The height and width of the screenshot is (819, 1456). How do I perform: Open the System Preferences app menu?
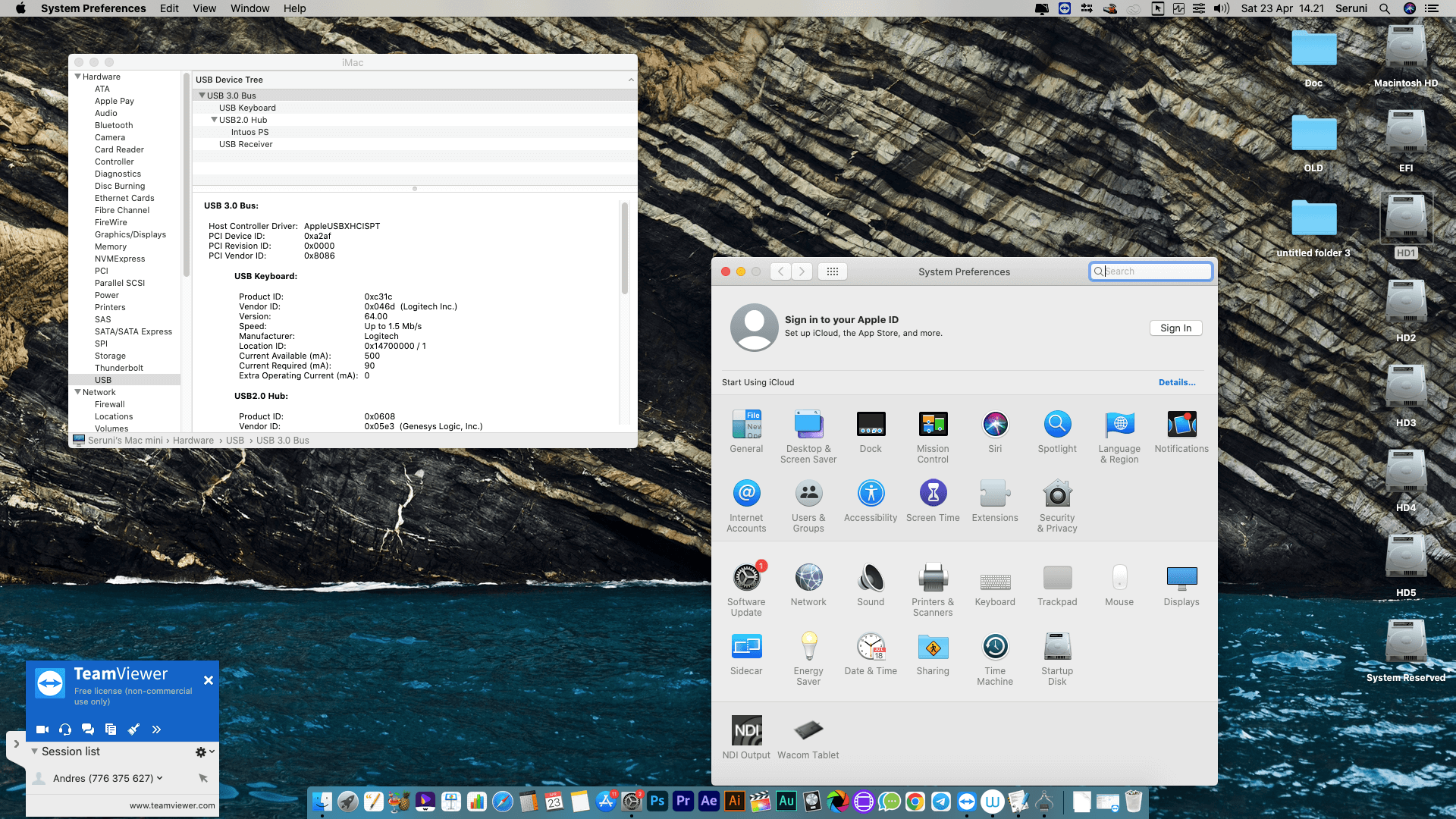93,8
